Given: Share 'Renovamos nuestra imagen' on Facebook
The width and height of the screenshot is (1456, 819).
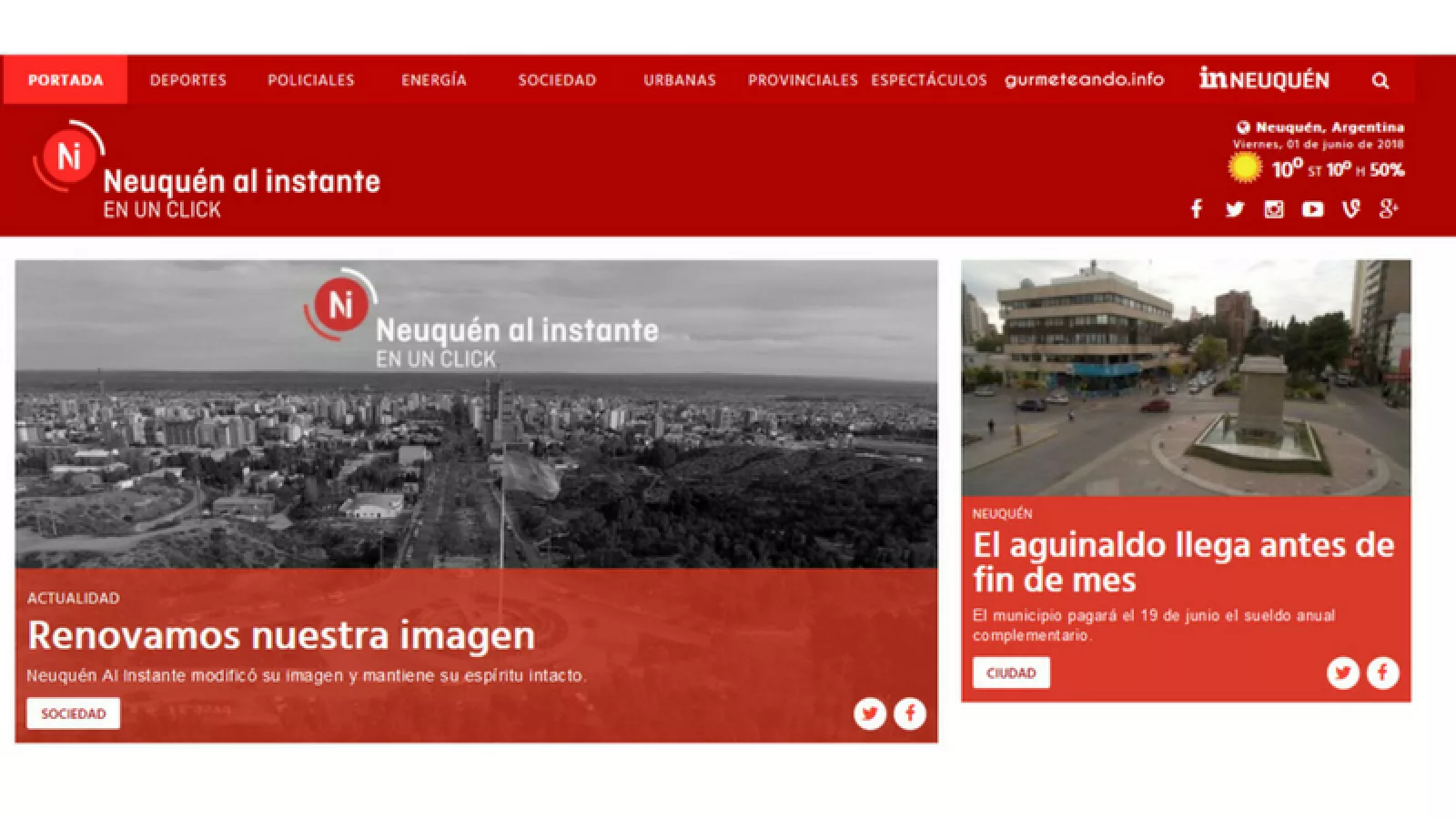Looking at the screenshot, I should pyautogui.click(x=909, y=713).
